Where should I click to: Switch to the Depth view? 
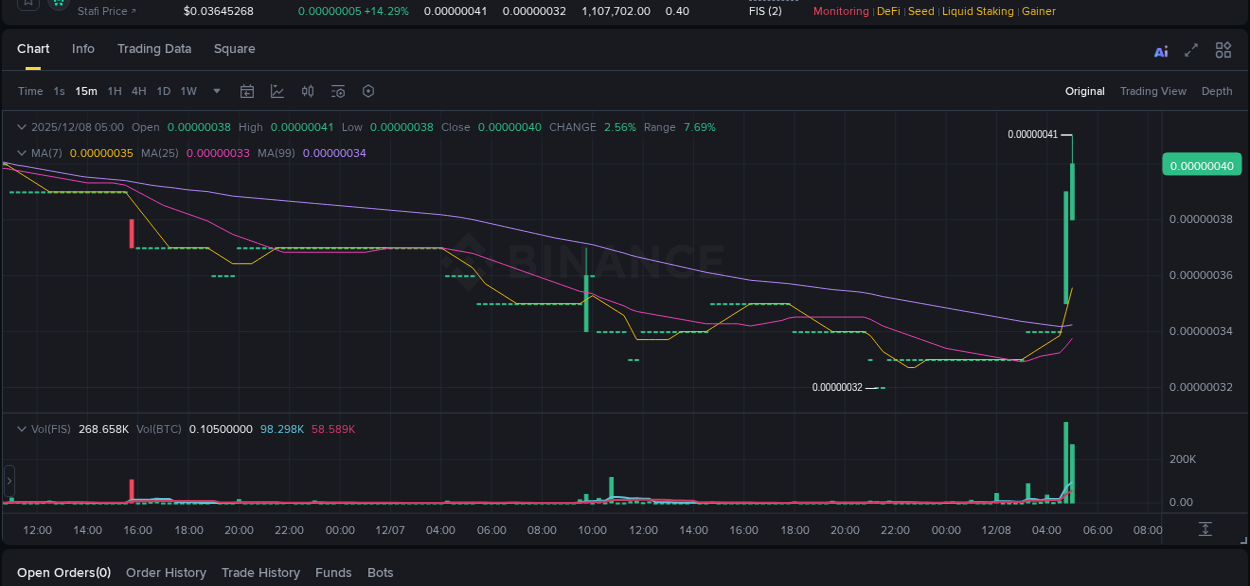[1216, 91]
